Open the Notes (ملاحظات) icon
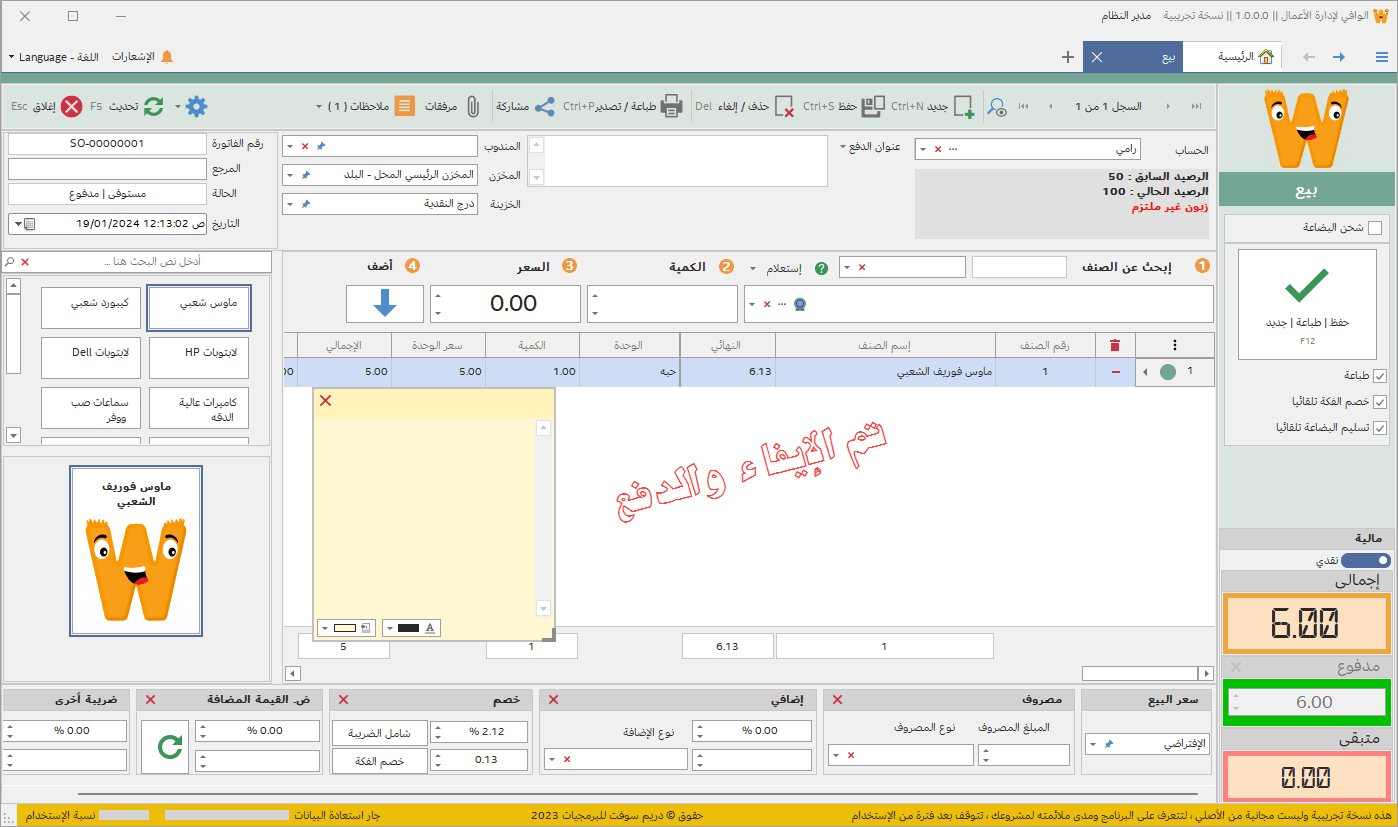The width and height of the screenshot is (1398, 827). [x=405, y=107]
